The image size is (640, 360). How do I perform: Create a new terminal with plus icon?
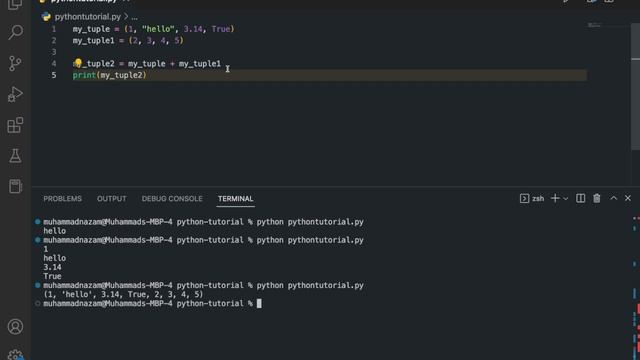coord(555,198)
